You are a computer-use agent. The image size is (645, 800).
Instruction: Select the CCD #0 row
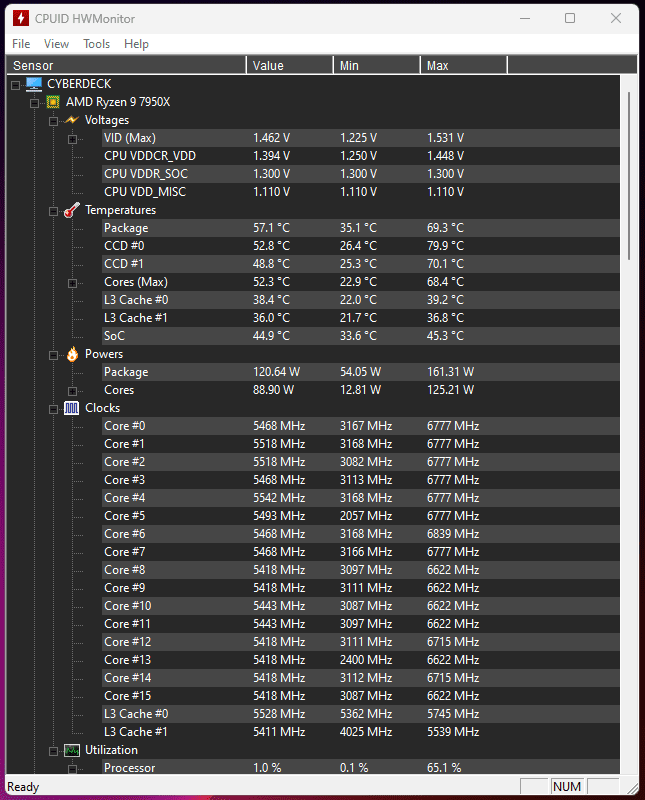point(361,246)
